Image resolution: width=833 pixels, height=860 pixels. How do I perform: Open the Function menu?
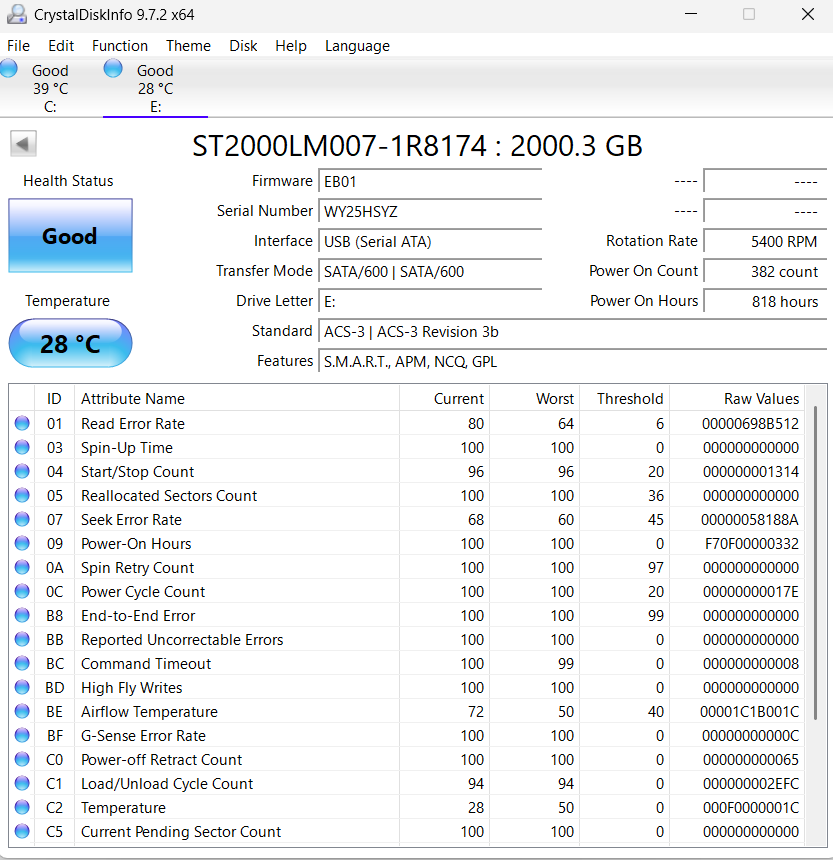(x=120, y=46)
